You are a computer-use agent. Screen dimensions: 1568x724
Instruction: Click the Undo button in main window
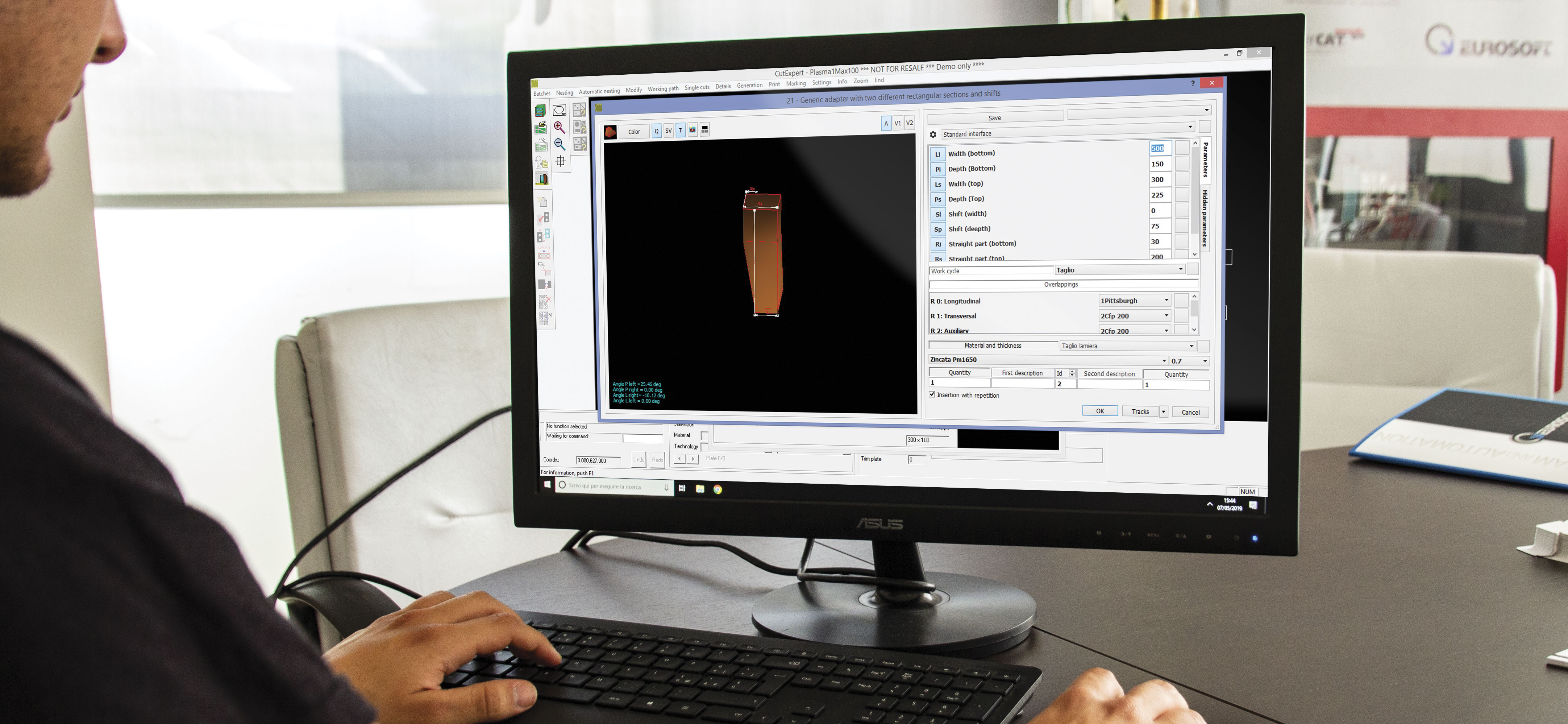click(639, 460)
